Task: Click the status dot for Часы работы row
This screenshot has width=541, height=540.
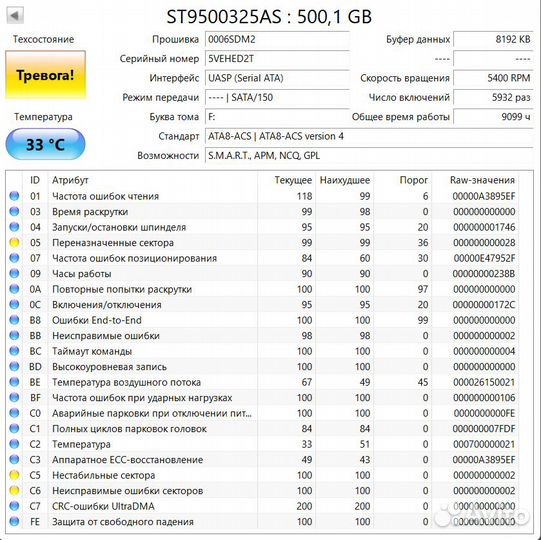Action: point(14,274)
